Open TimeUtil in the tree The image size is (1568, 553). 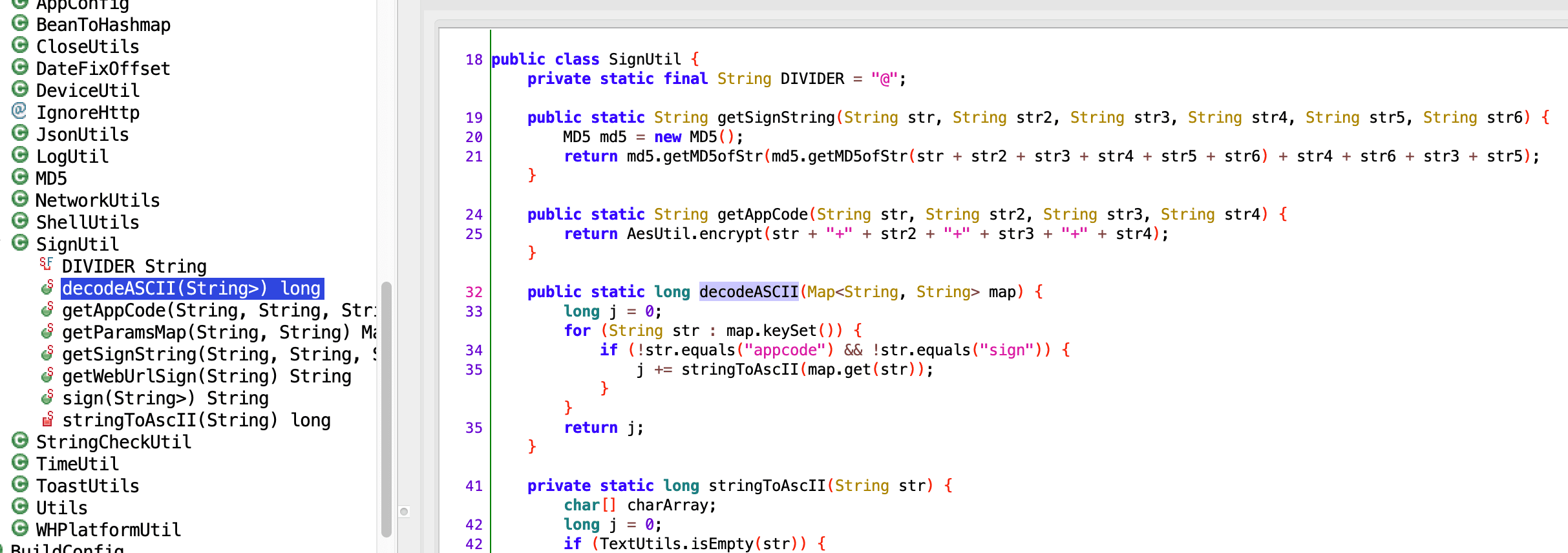pos(78,464)
